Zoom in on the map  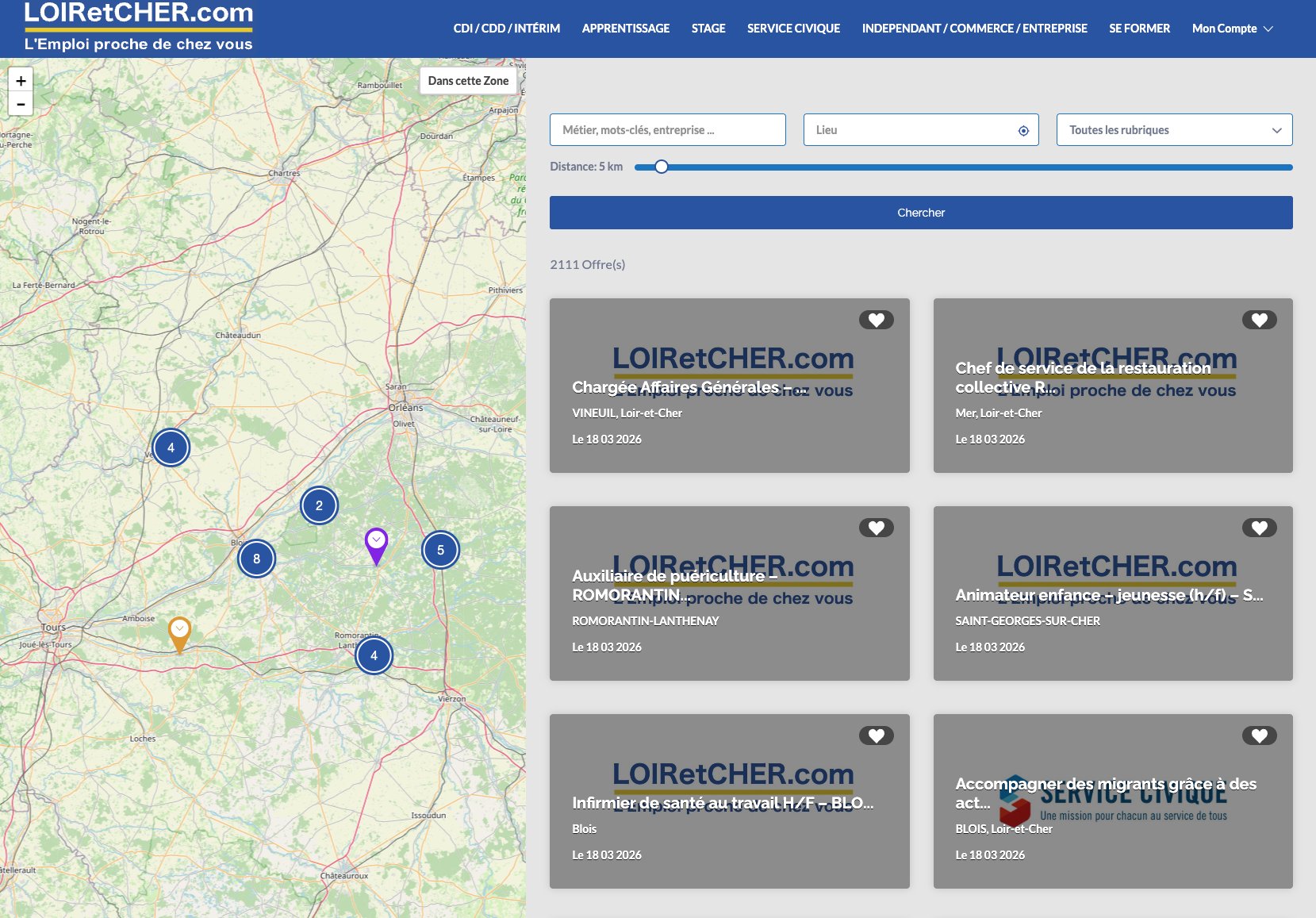tap(21, 80)
